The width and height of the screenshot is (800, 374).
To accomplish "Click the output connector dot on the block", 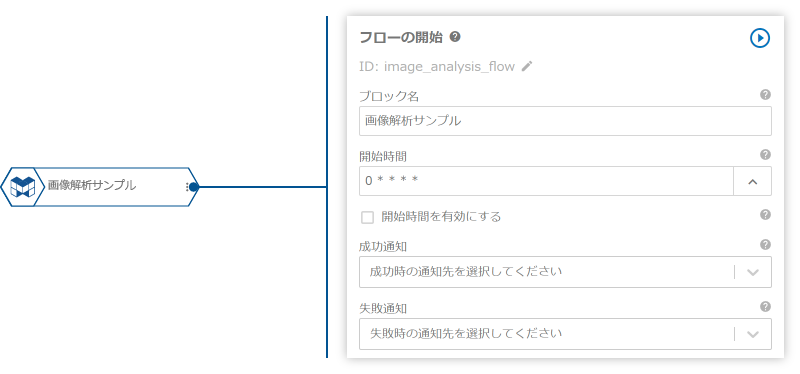I will click(193, 187).
